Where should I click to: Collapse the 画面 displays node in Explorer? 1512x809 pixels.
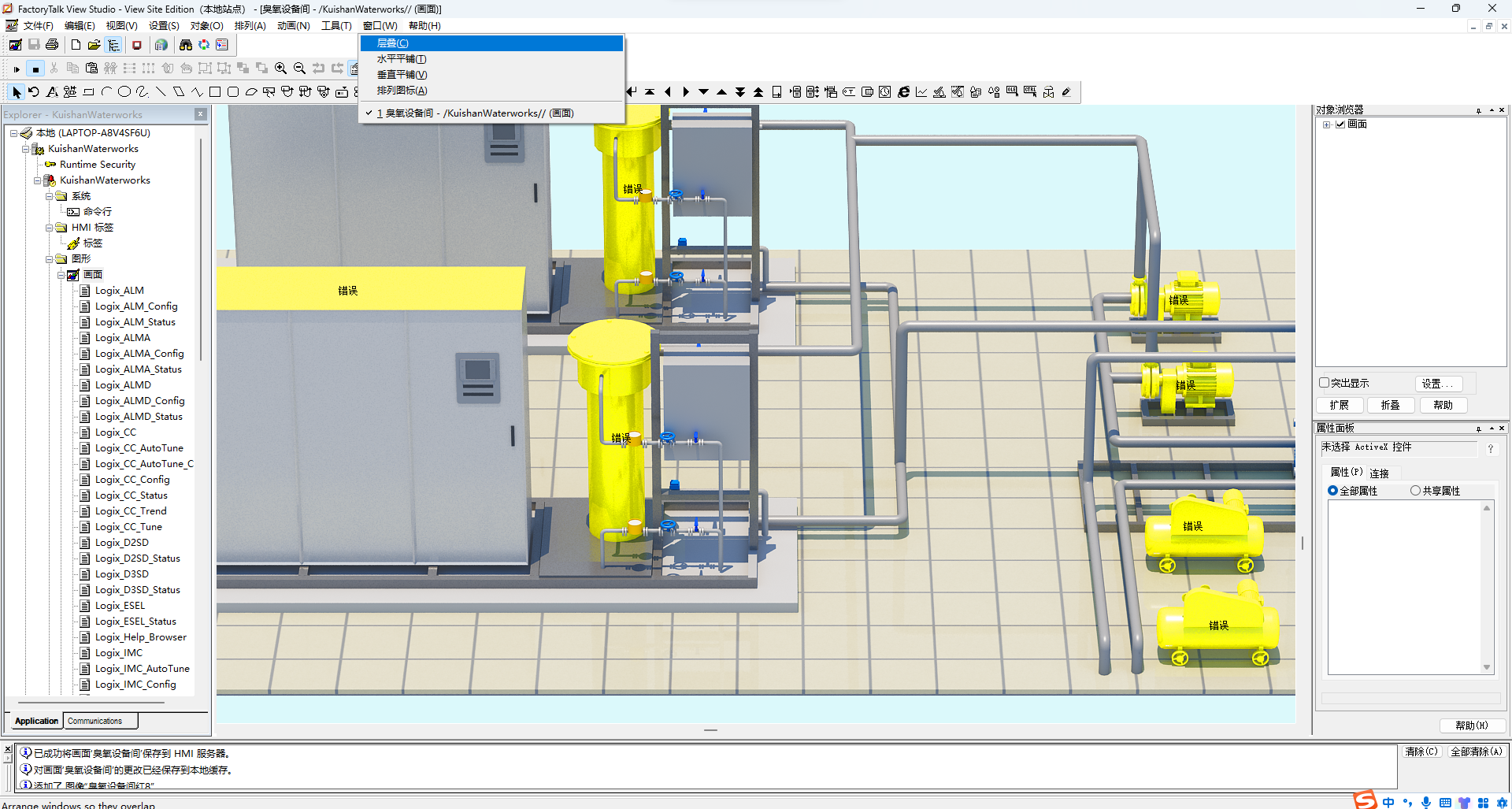[61, 275]
